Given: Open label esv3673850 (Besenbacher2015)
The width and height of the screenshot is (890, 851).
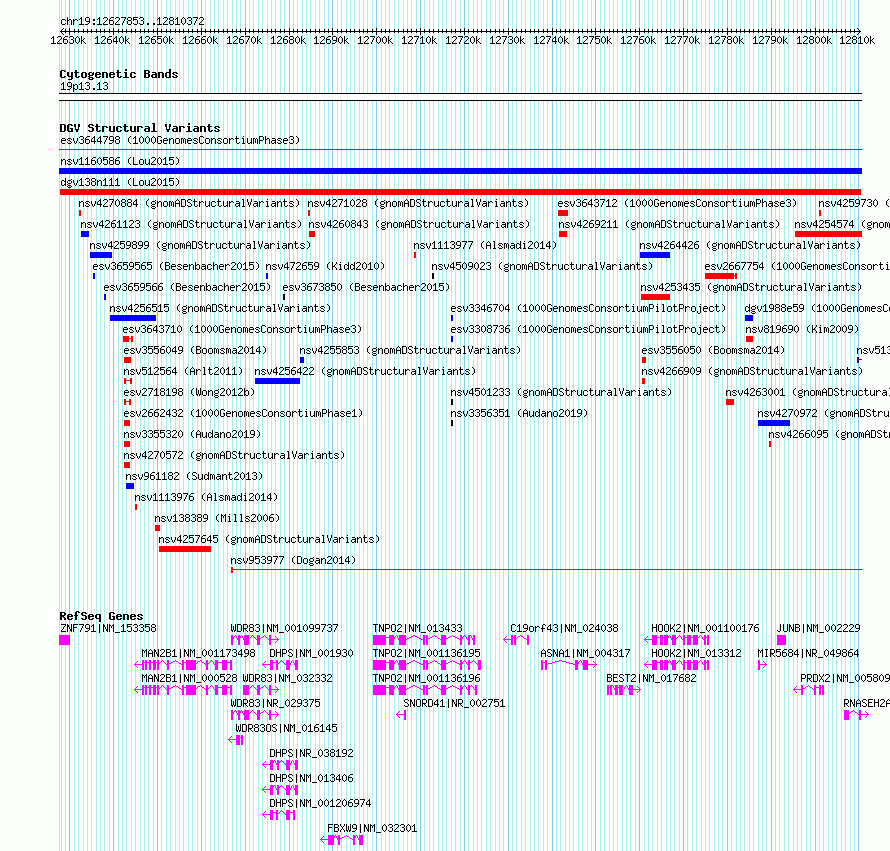Looking at the screenshot, I should [366, 287].
